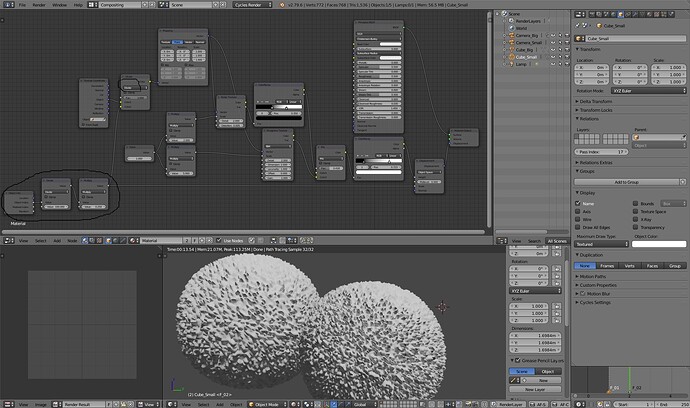Open the Modifiers wrench properties tab icon

[635, 15]
